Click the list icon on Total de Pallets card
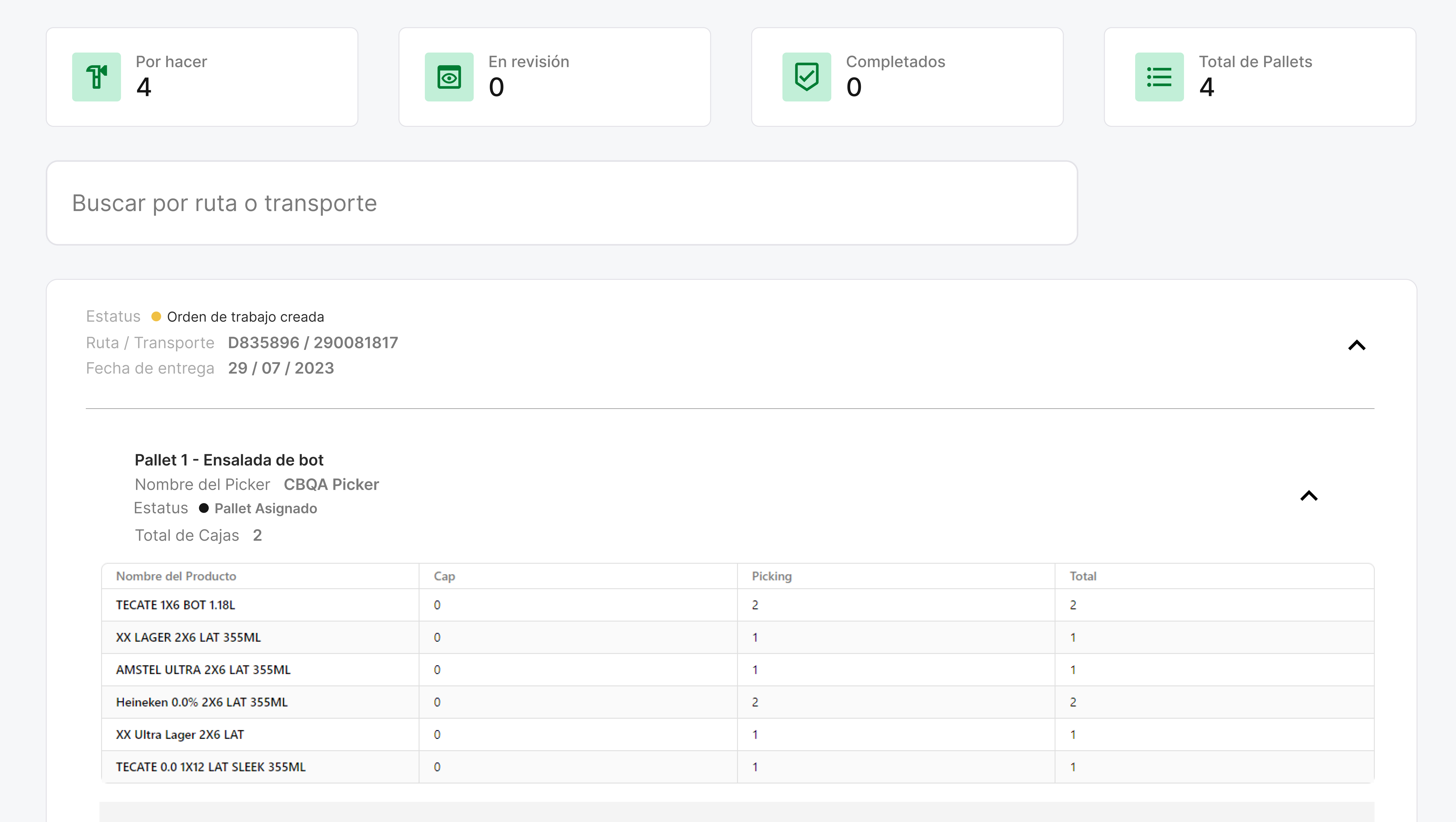The image size is (1456, 822). (1159, 77)
